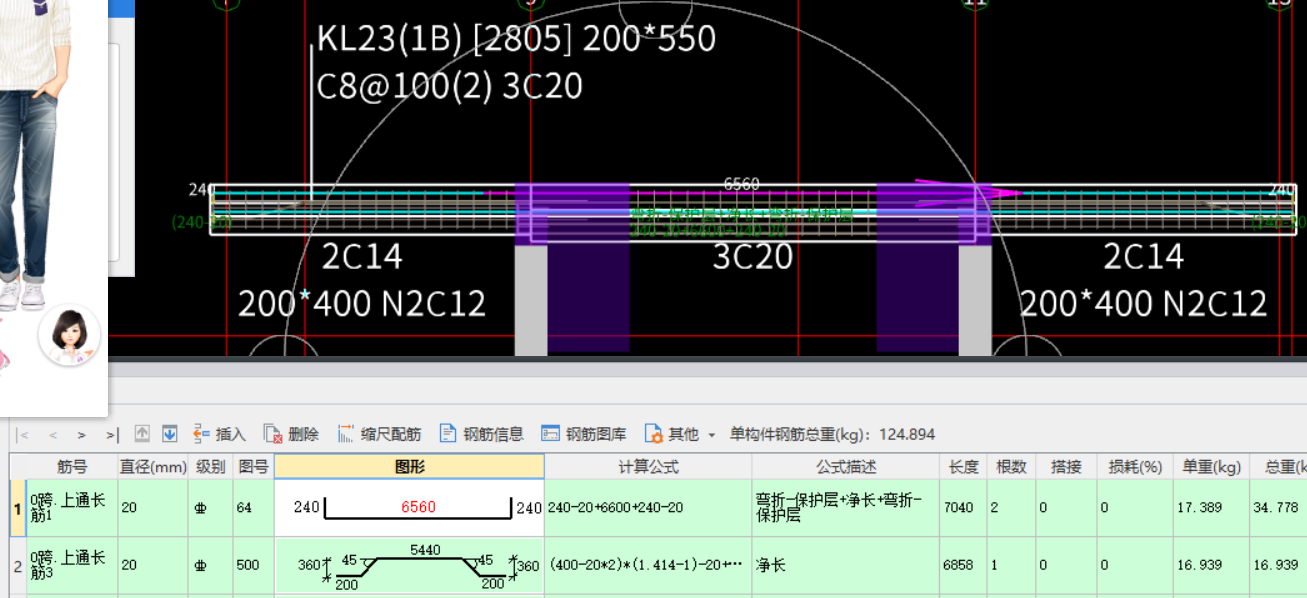
Task: Click the 计算公式 column header
Action: click(x=648, y=466)
